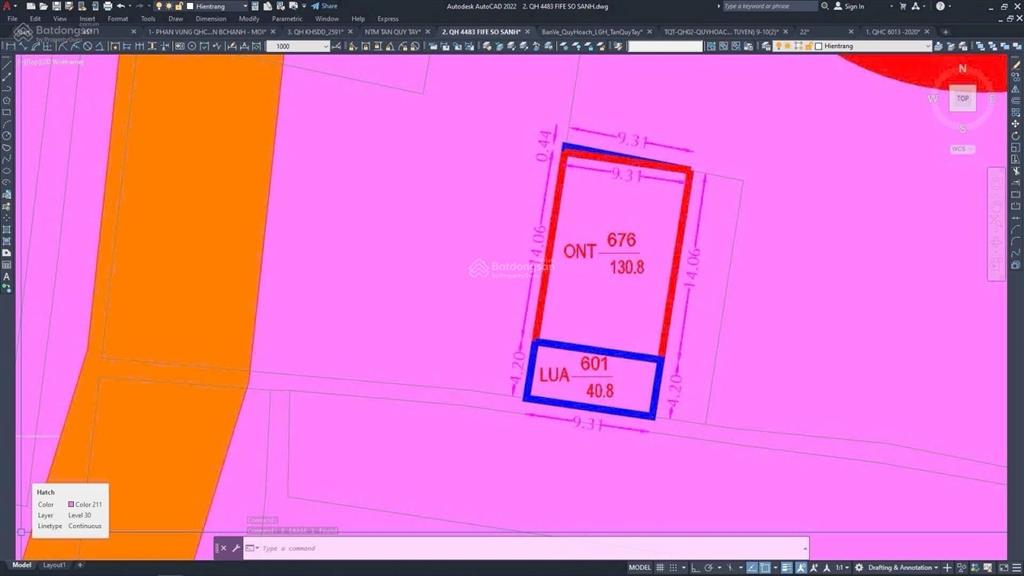Select the Line tool in left toolbar
This screenshot has width=1024, height=576.
[7, 65]
